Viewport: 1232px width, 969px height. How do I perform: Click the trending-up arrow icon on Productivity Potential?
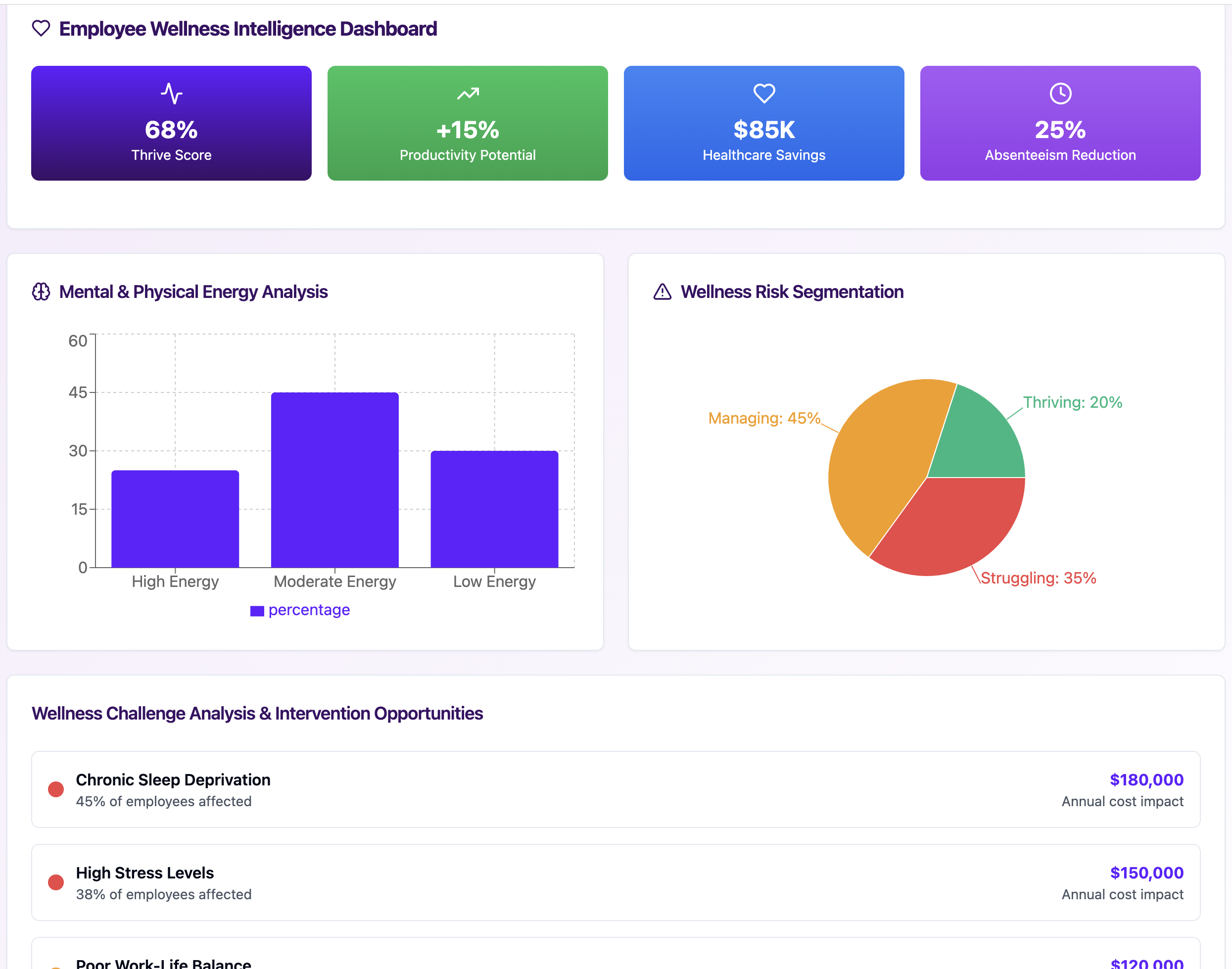(468, 94)
